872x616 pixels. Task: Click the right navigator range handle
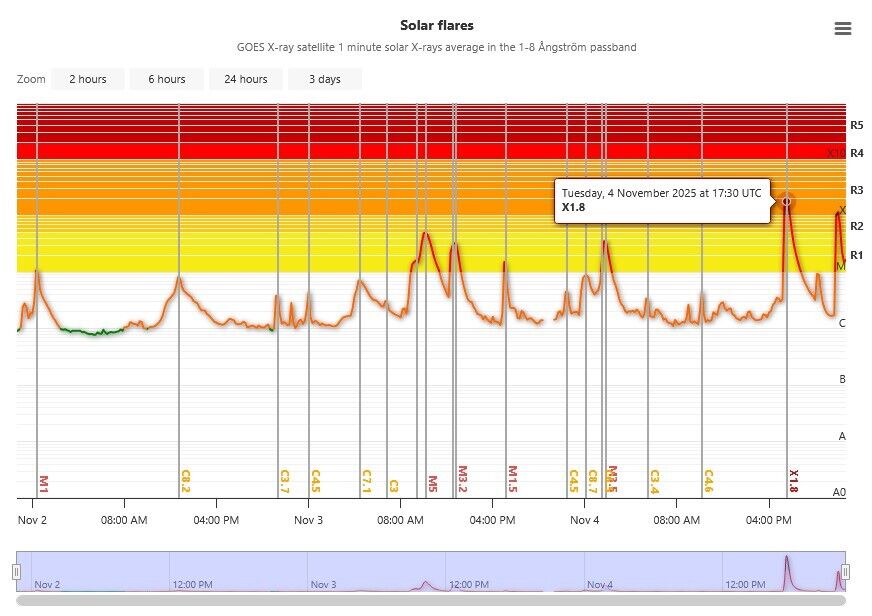[845, 571]
